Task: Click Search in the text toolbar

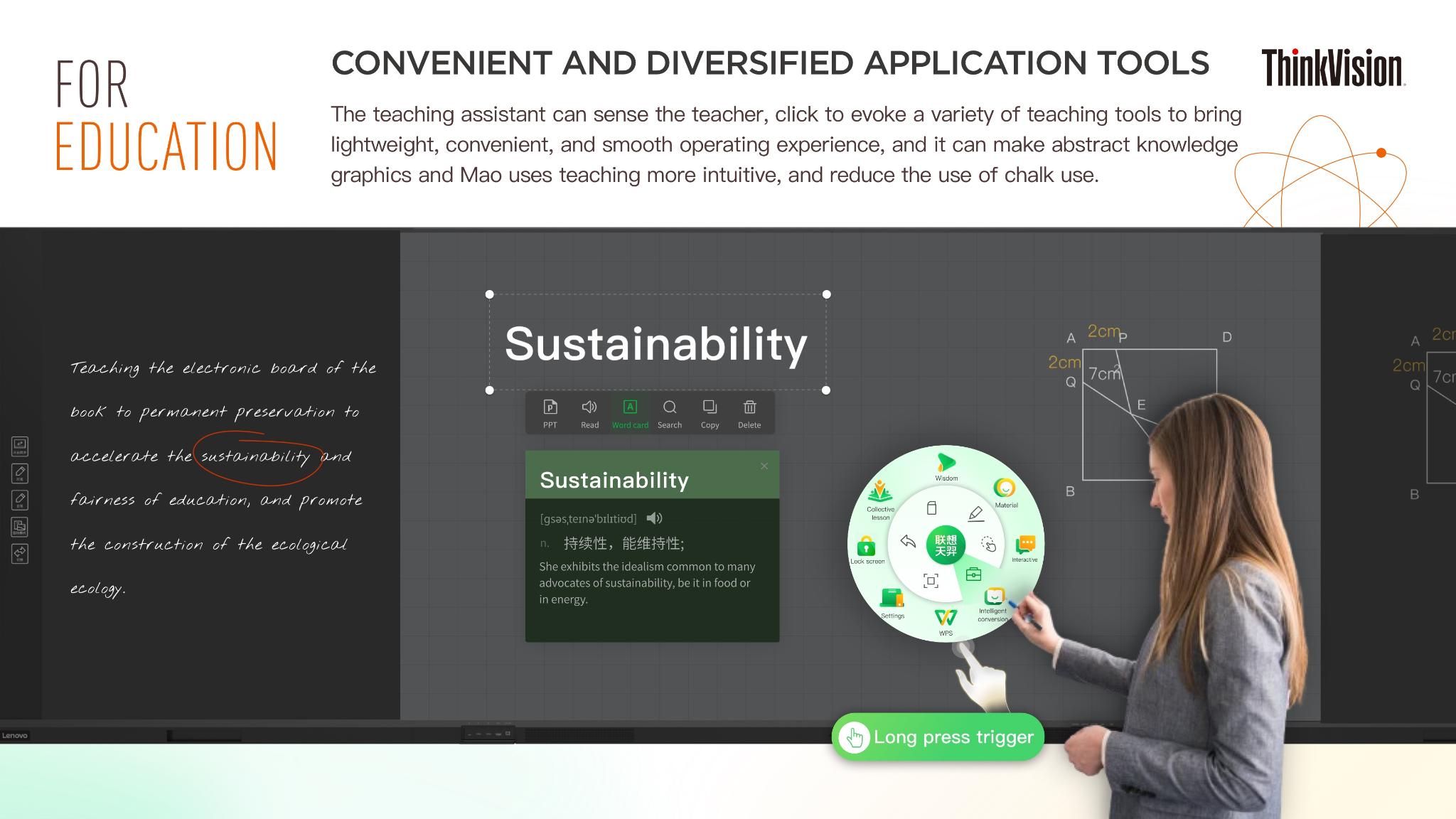Action: [x=670, y=413]
